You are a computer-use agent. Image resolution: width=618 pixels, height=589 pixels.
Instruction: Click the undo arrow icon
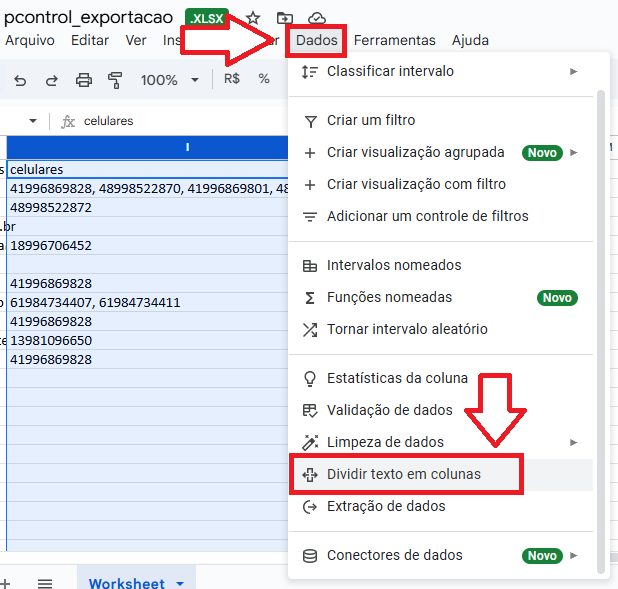[21, 79]
